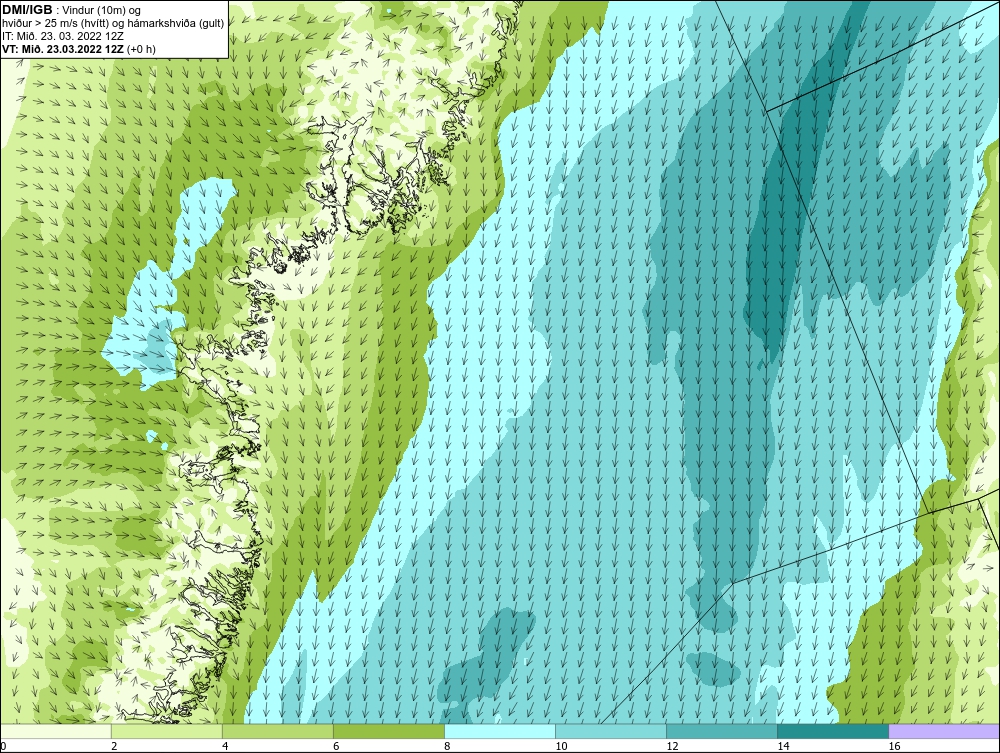This screenshot has height=753, width=1000.
Task: Click the scale label 10
Action: [x=561, y=747]
